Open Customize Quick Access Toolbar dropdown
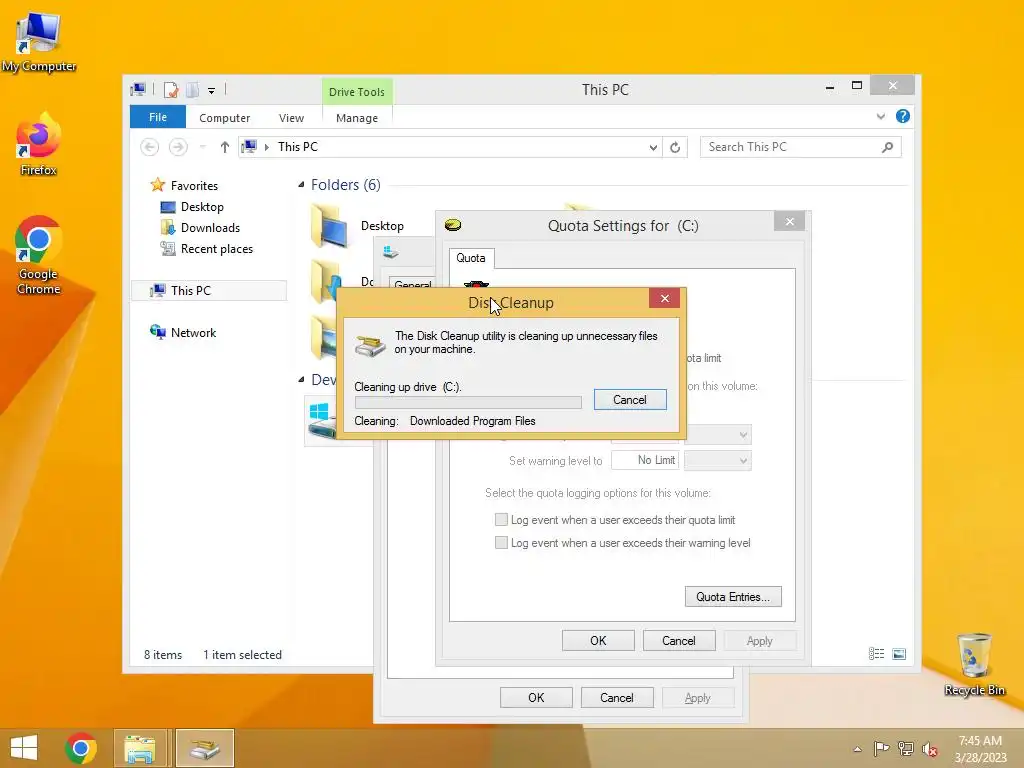This screenshot has width=1024, height=768. tap(212, 91)
